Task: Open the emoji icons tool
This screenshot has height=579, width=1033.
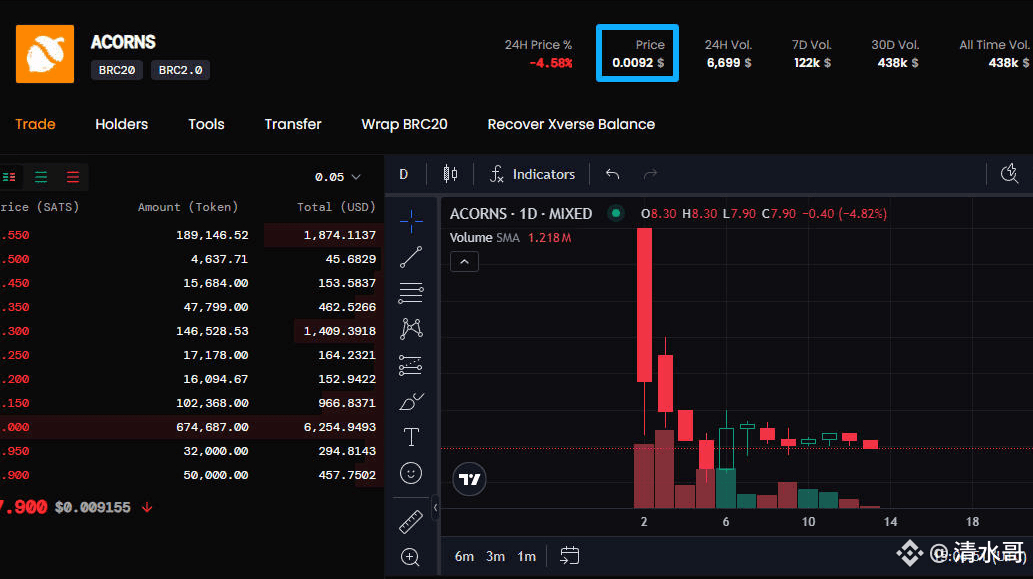Action: 411,473
